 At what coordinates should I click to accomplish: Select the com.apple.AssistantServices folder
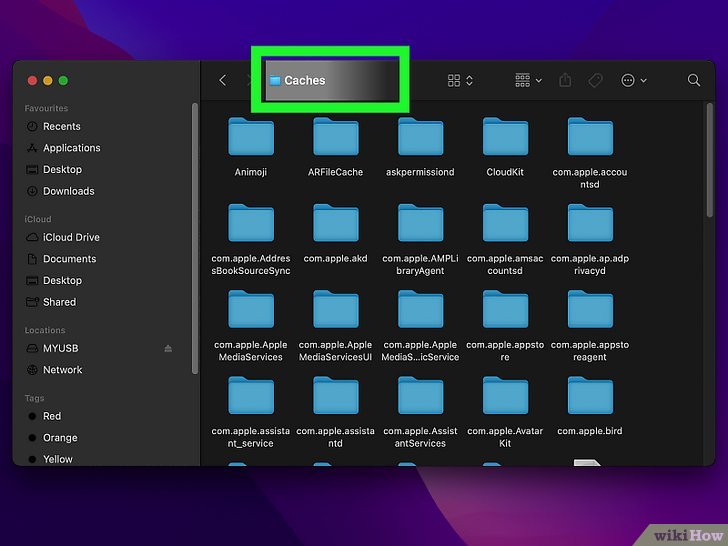(x=420, y=412)
